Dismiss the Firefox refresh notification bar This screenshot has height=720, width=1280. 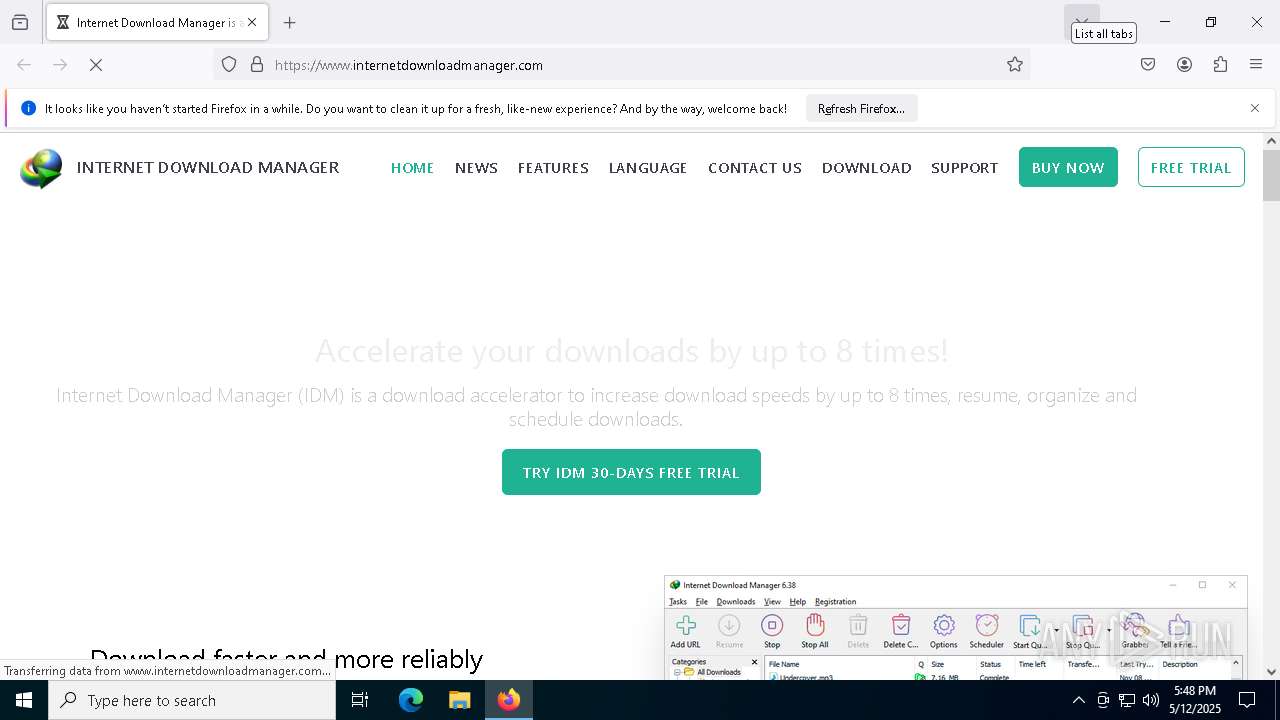point(1255,108)
